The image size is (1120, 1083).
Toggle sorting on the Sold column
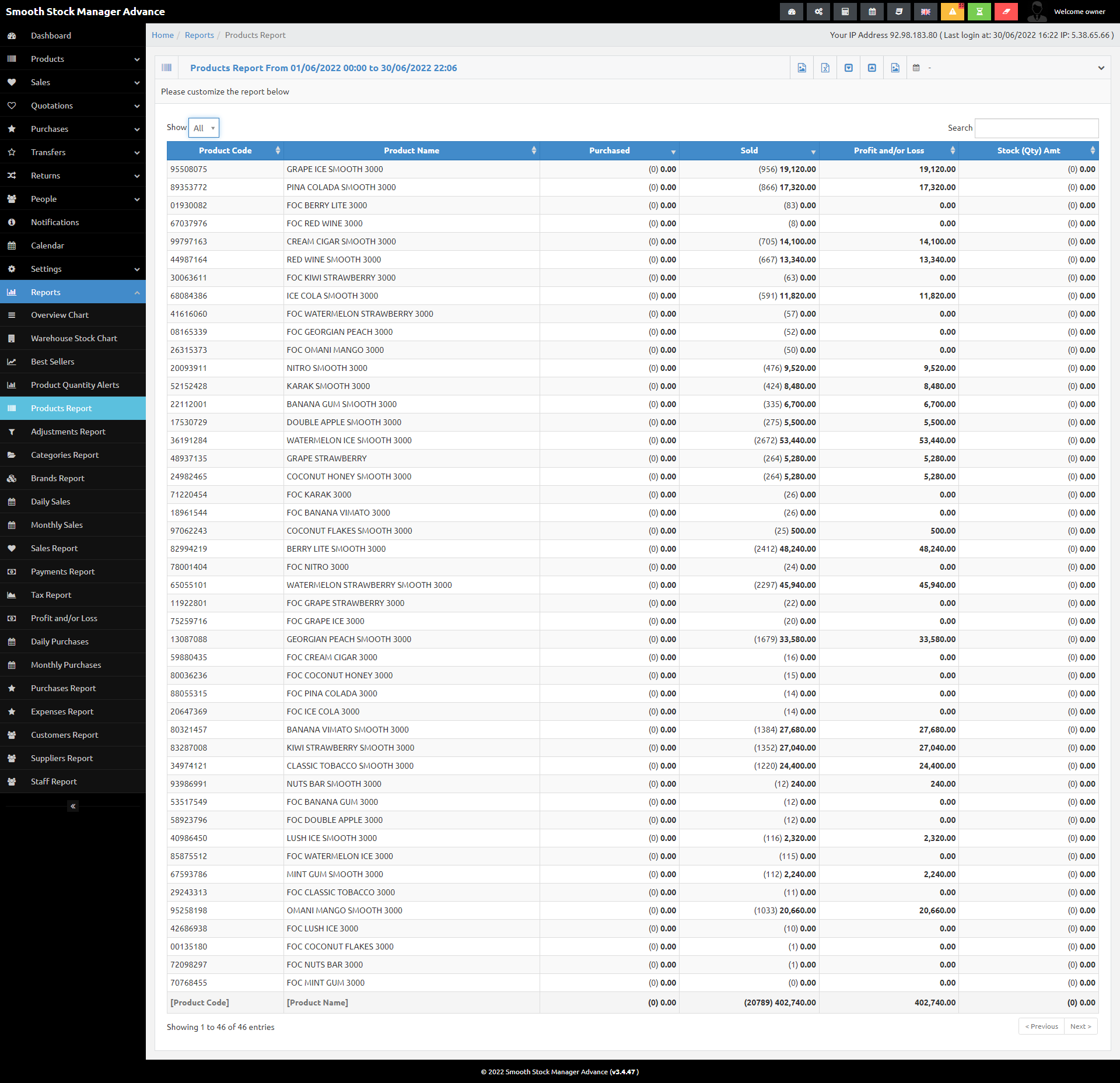coord(749,150)
